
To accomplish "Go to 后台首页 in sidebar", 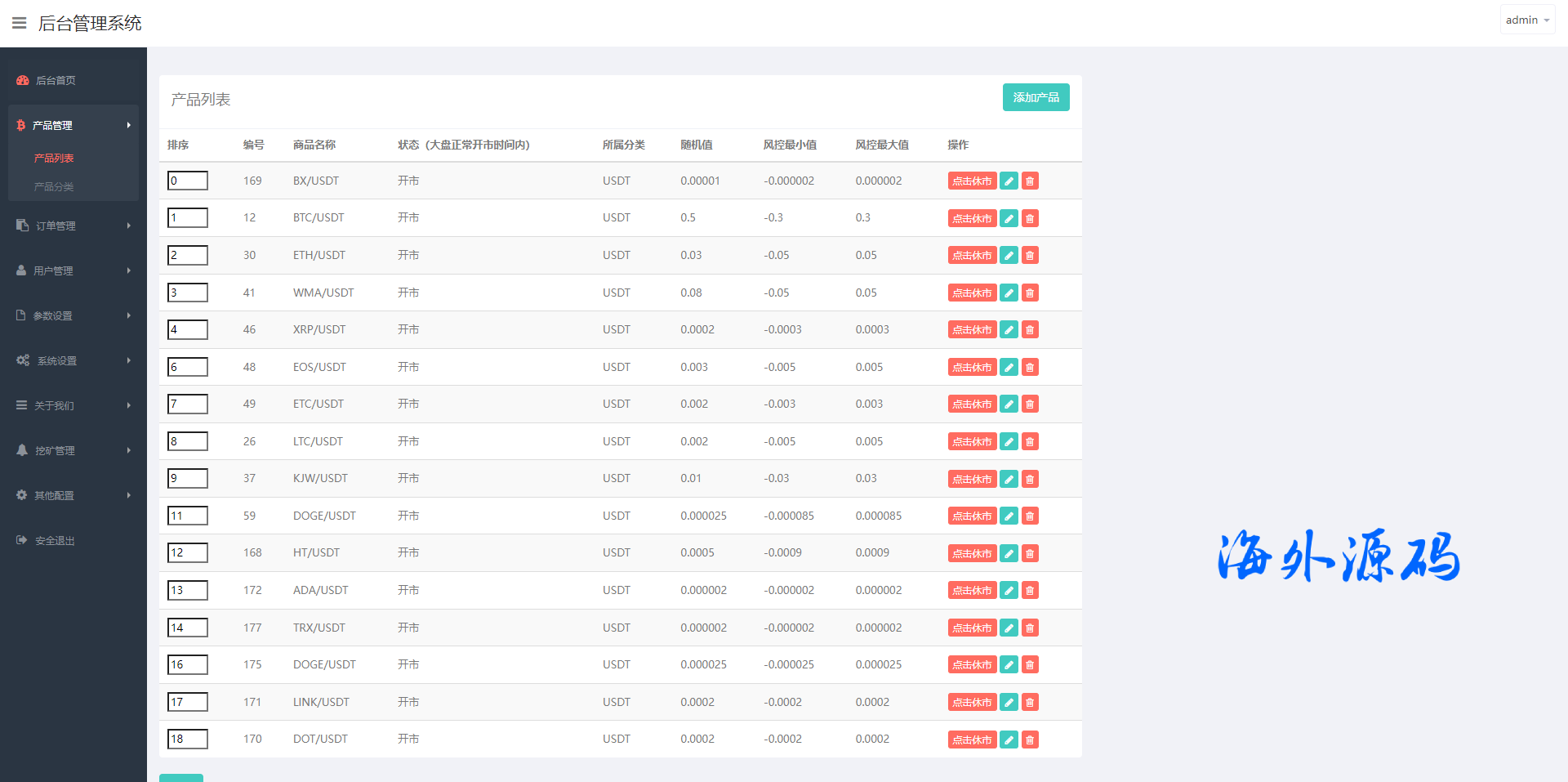I will (x=56, y=80).
